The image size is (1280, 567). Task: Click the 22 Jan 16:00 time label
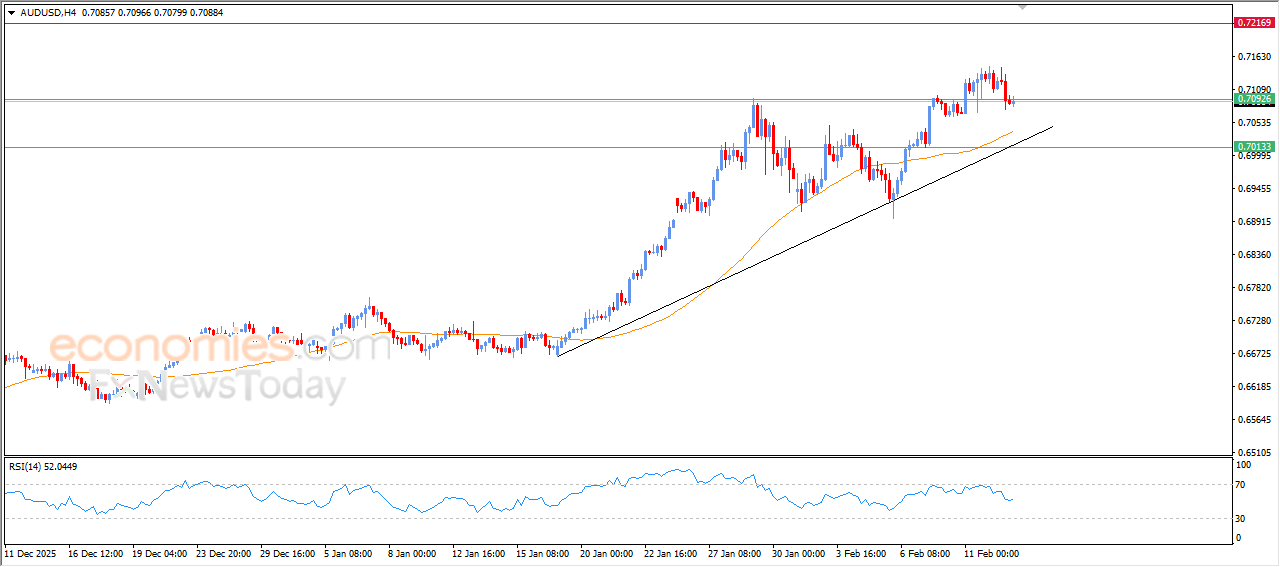pyautogui.click(x=671, y=553)
